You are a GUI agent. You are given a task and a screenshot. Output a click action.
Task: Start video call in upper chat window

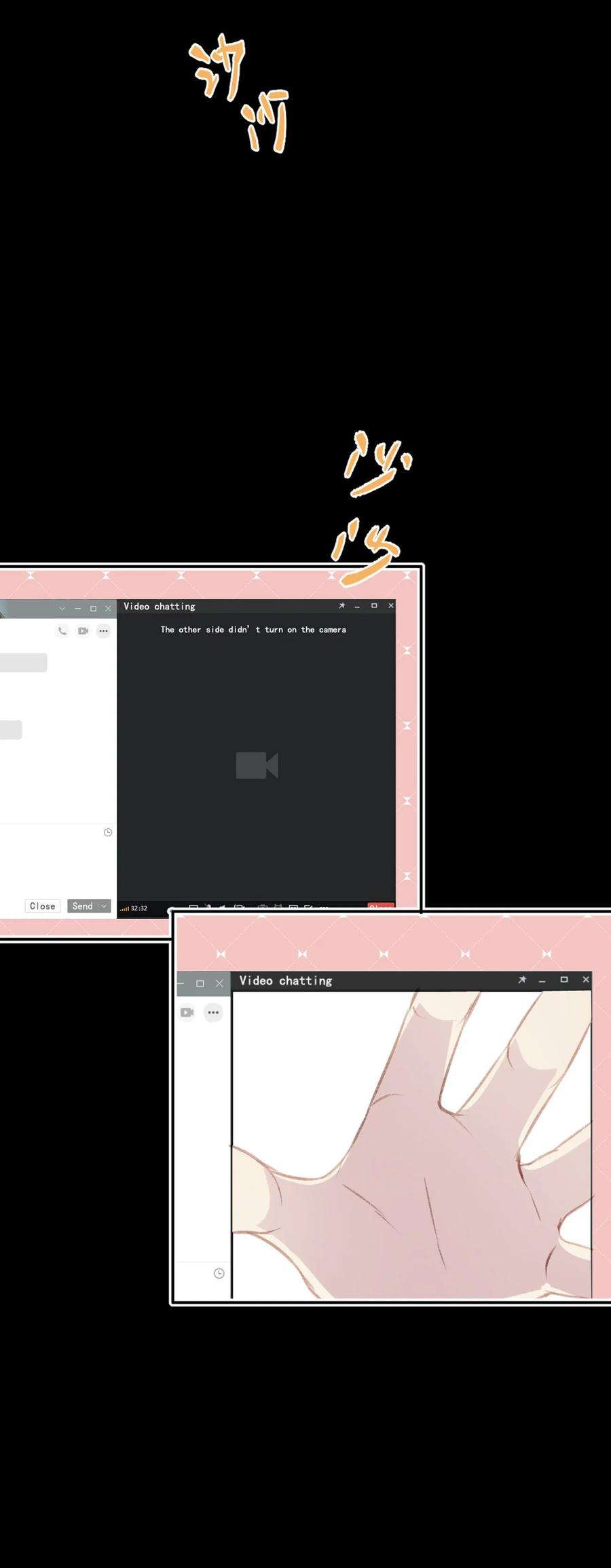pyautogui.click(x=83, y=630)
